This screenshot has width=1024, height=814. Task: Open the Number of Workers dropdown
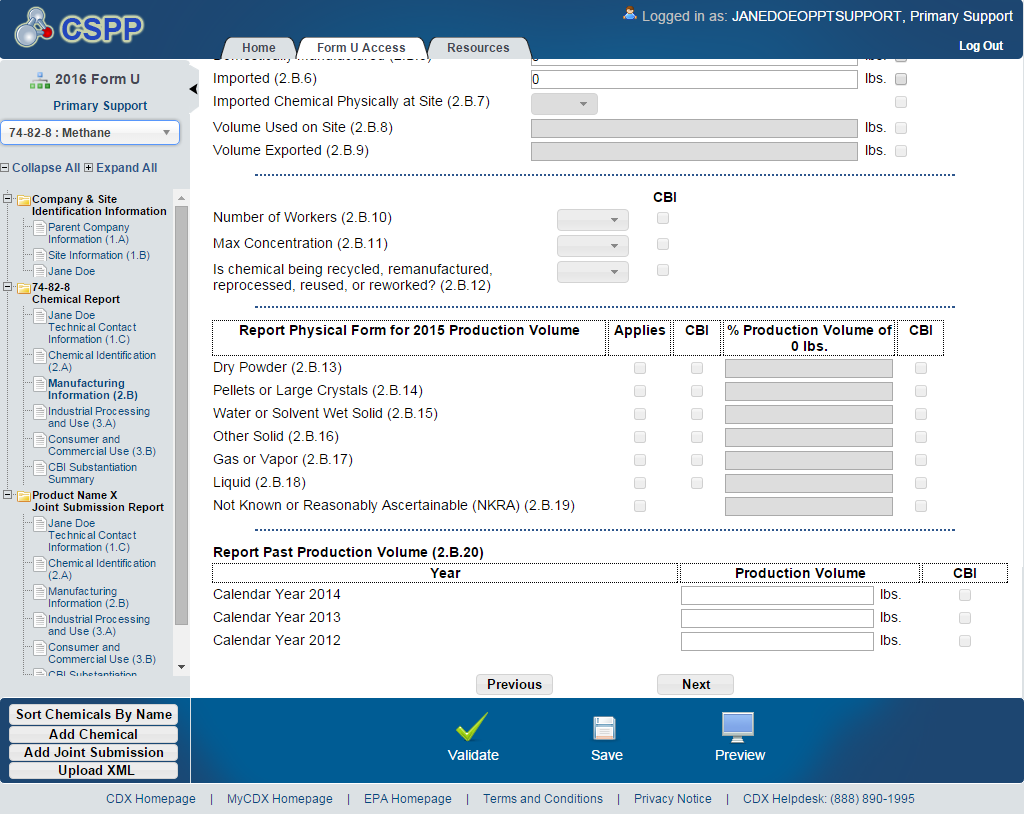[x=592, y=220]
